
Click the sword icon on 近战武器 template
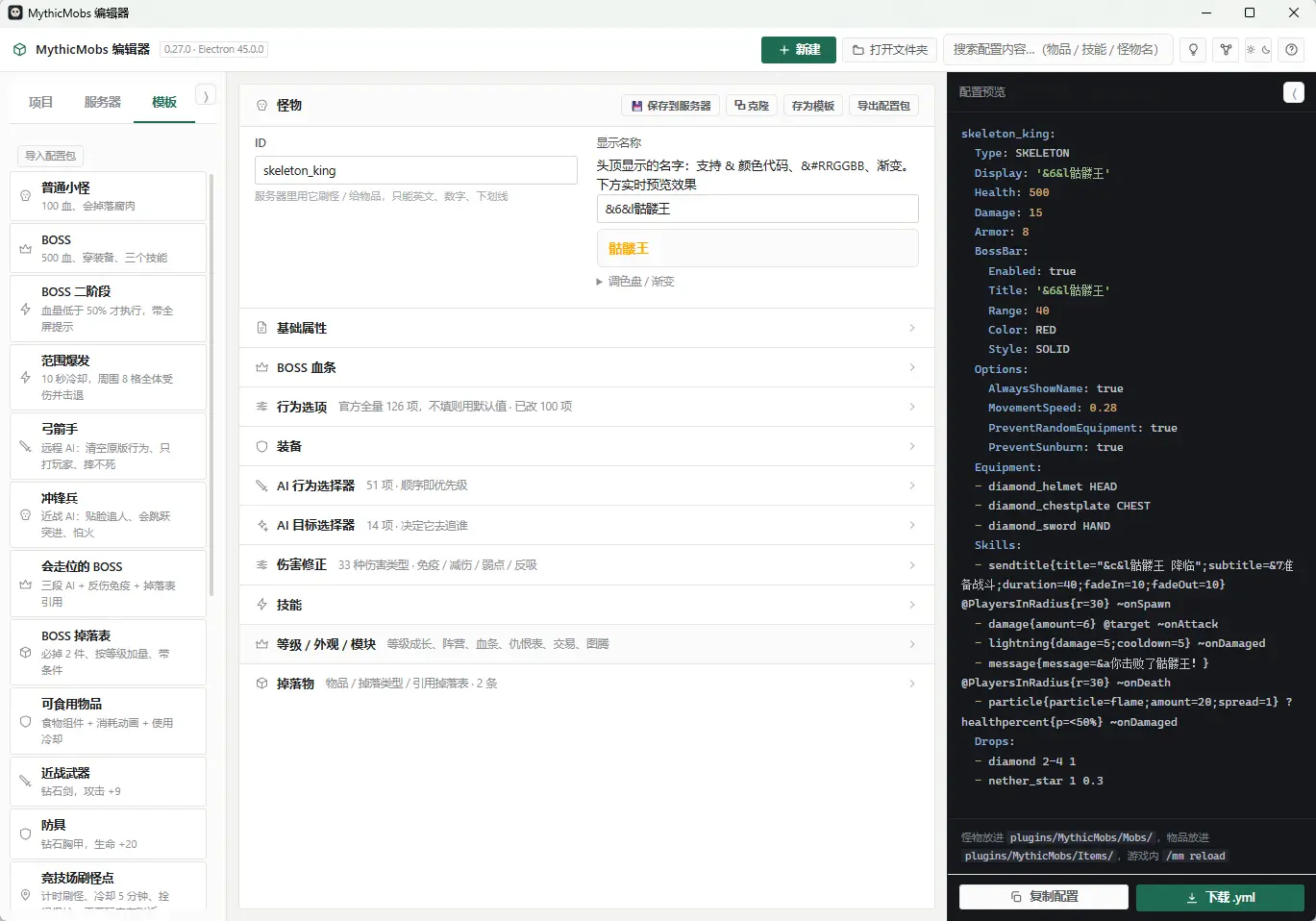pos(26,782)
